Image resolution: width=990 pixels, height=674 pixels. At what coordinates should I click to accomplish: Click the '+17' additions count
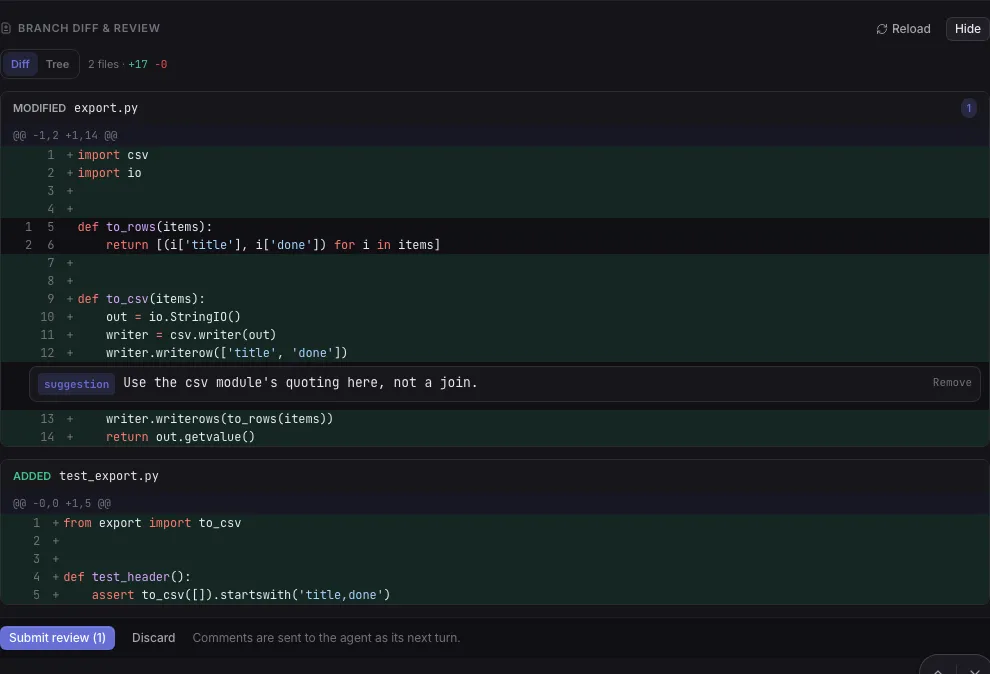[x=138, y=64]
